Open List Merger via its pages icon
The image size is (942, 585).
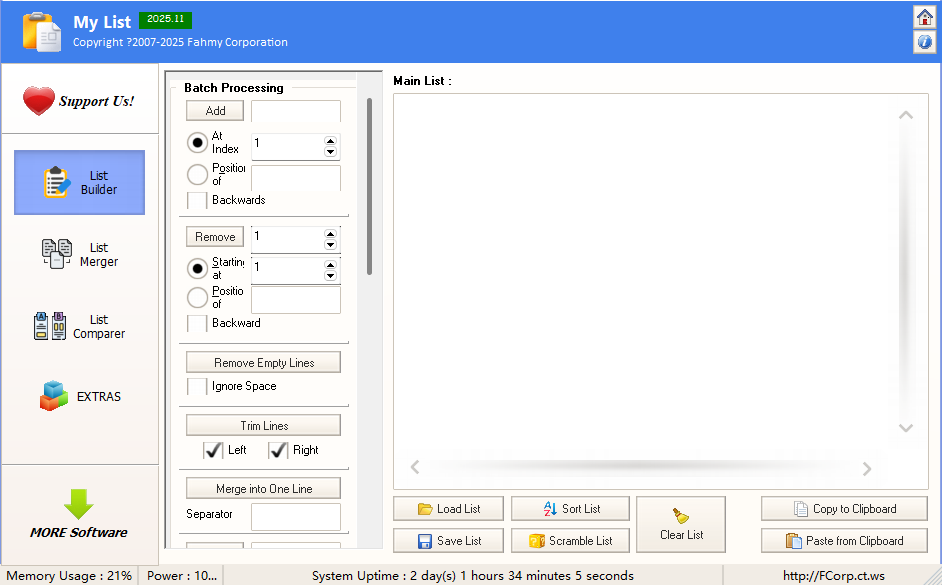[57, 254]
